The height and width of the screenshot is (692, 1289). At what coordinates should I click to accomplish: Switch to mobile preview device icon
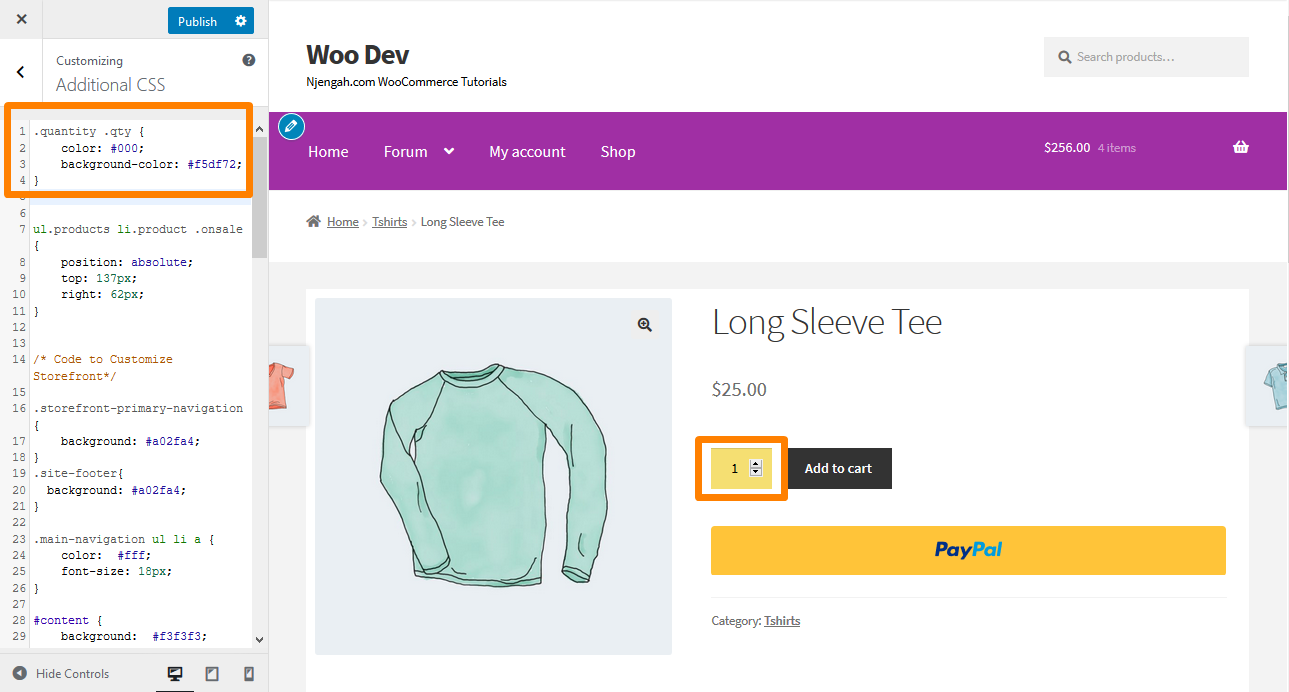tap(249, 674)
